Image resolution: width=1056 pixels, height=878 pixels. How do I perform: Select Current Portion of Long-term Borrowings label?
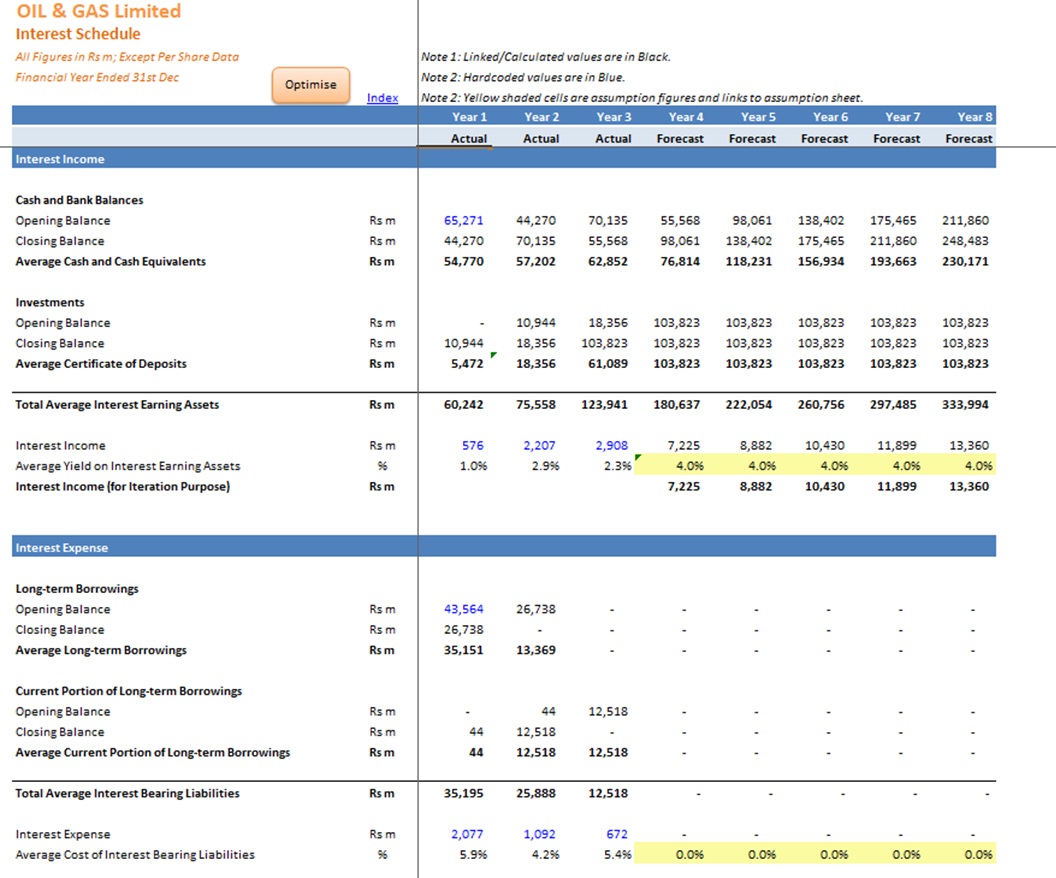pos(129,691)
